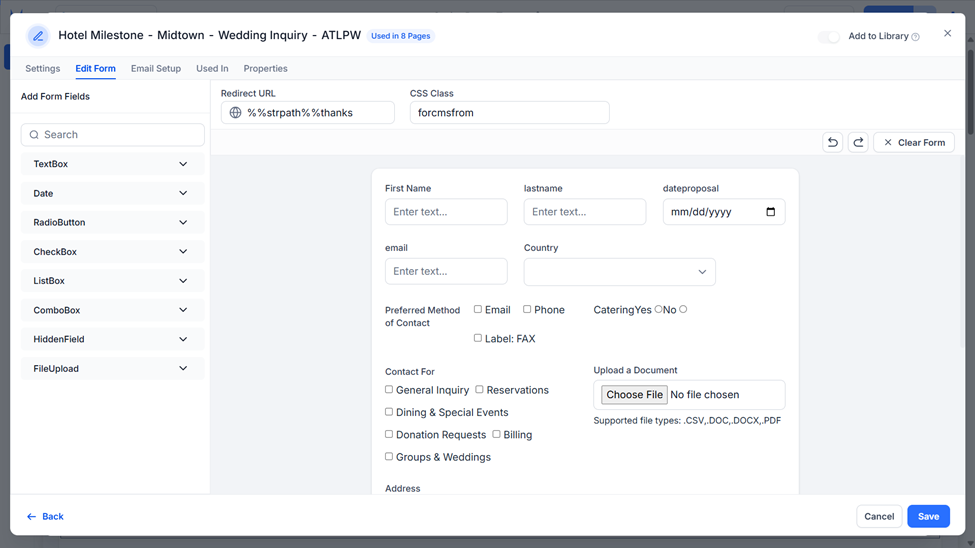Image resolution: width=975 pixels, height=548 pixels.
Task: Expand the HiddenField field group
Action: click(113, 339)
